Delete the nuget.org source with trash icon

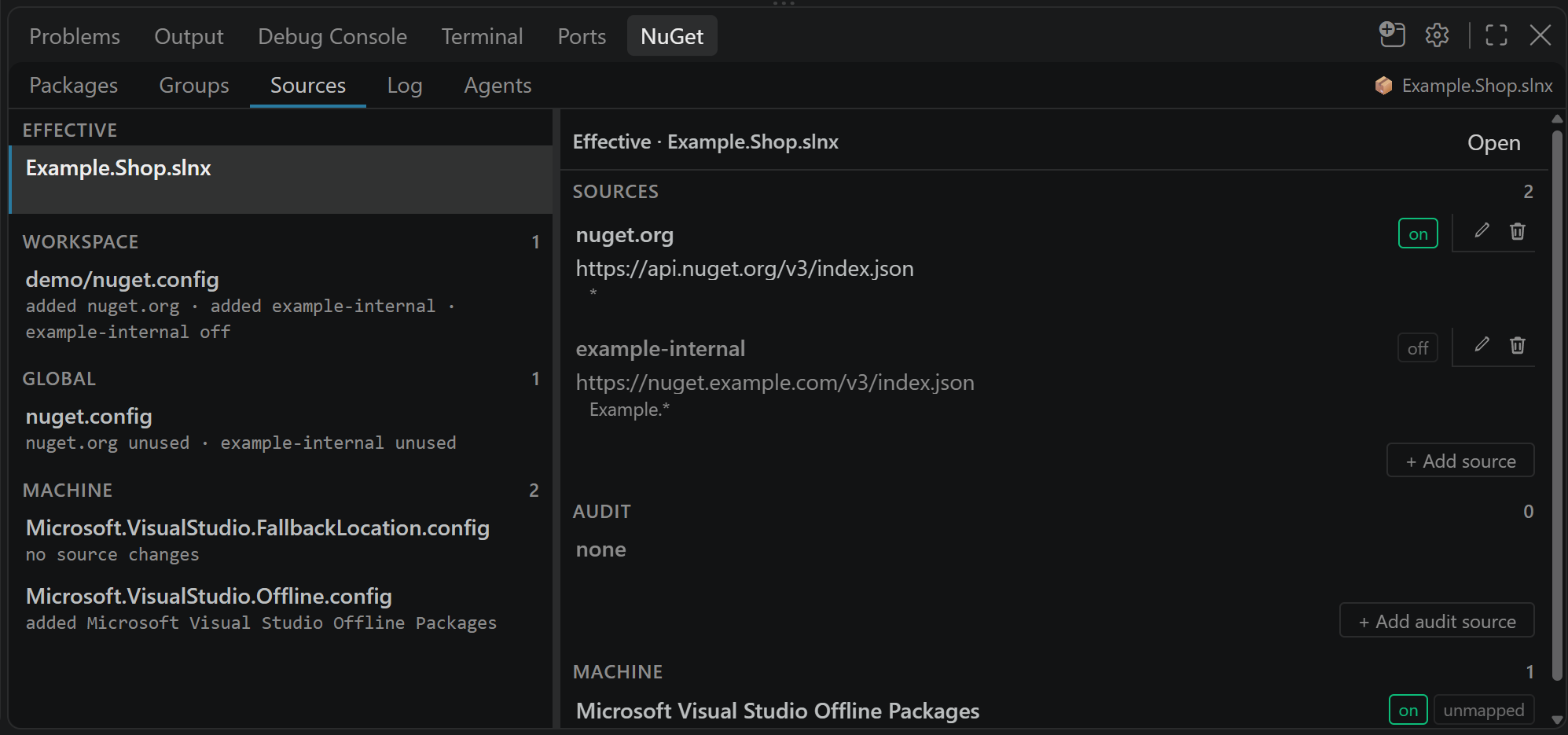(x=1518, y=231)
